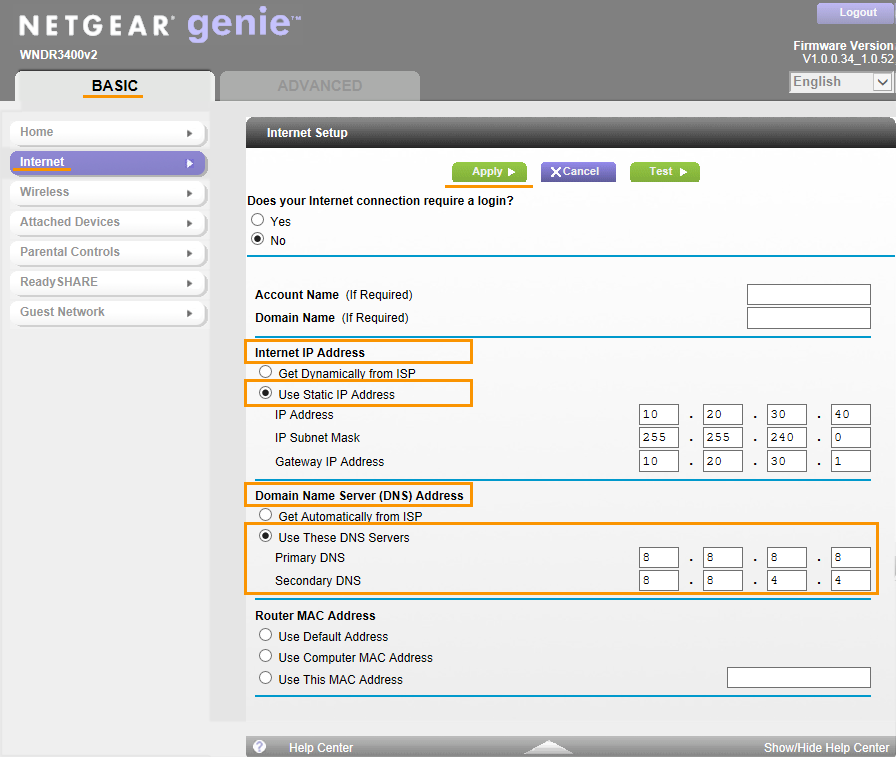Click the Apply button

pos(489,171)
